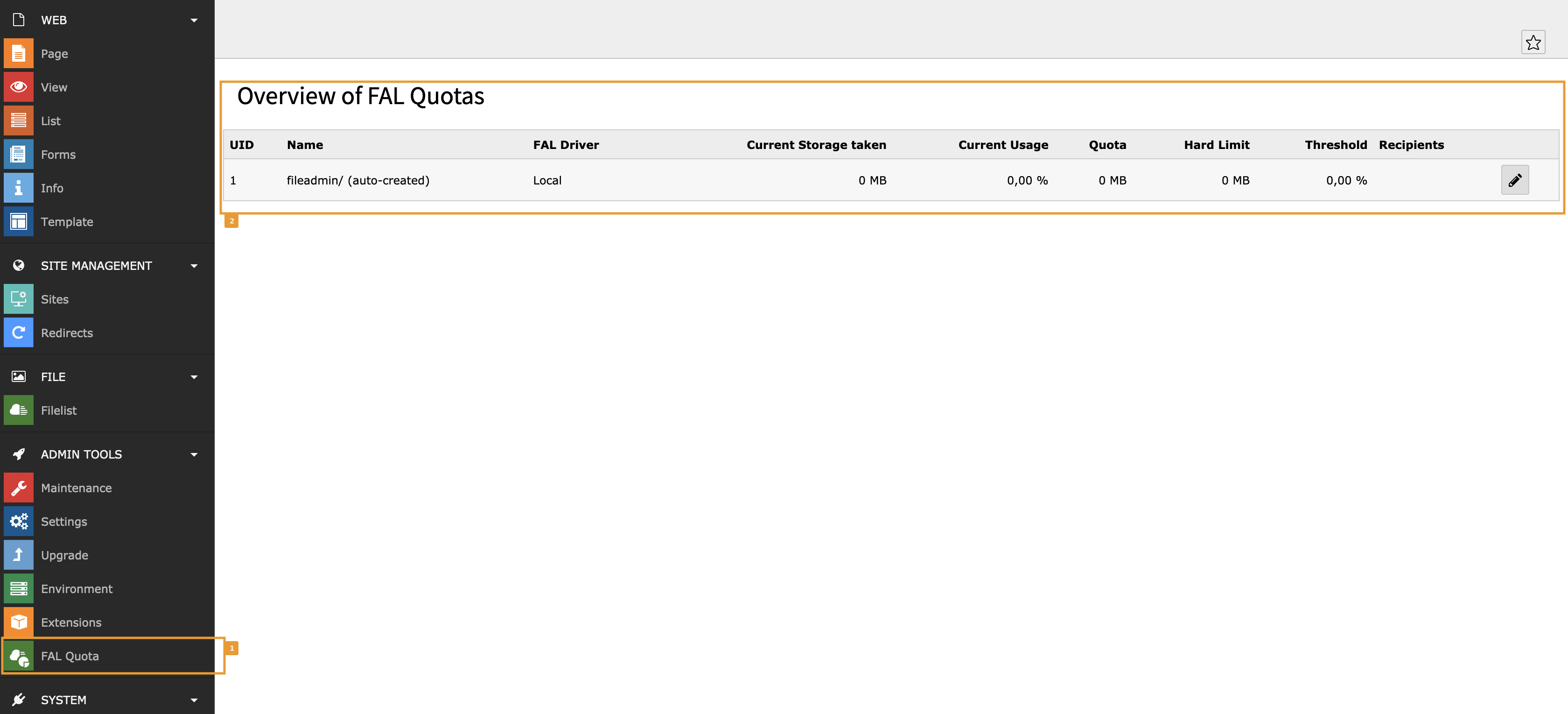Click the ADMIN TOOLS heading text
Screen dimensions: 1568x714
(x=81, y=454)
